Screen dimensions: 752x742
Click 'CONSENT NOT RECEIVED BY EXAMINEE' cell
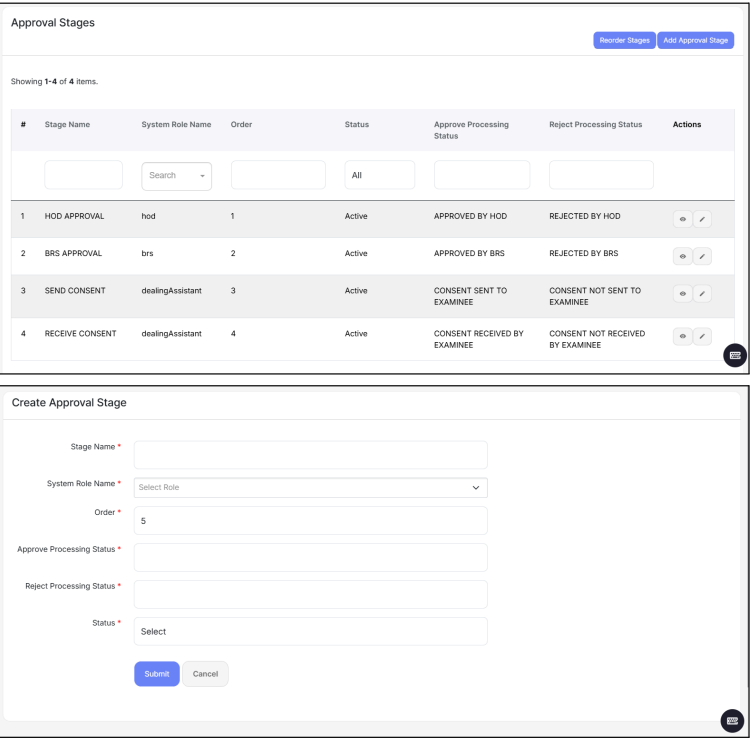click(x=597, y=340)
